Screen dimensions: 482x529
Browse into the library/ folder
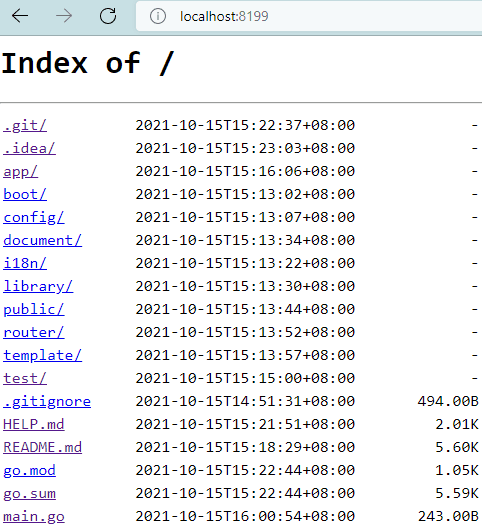(x=38, y=286)
